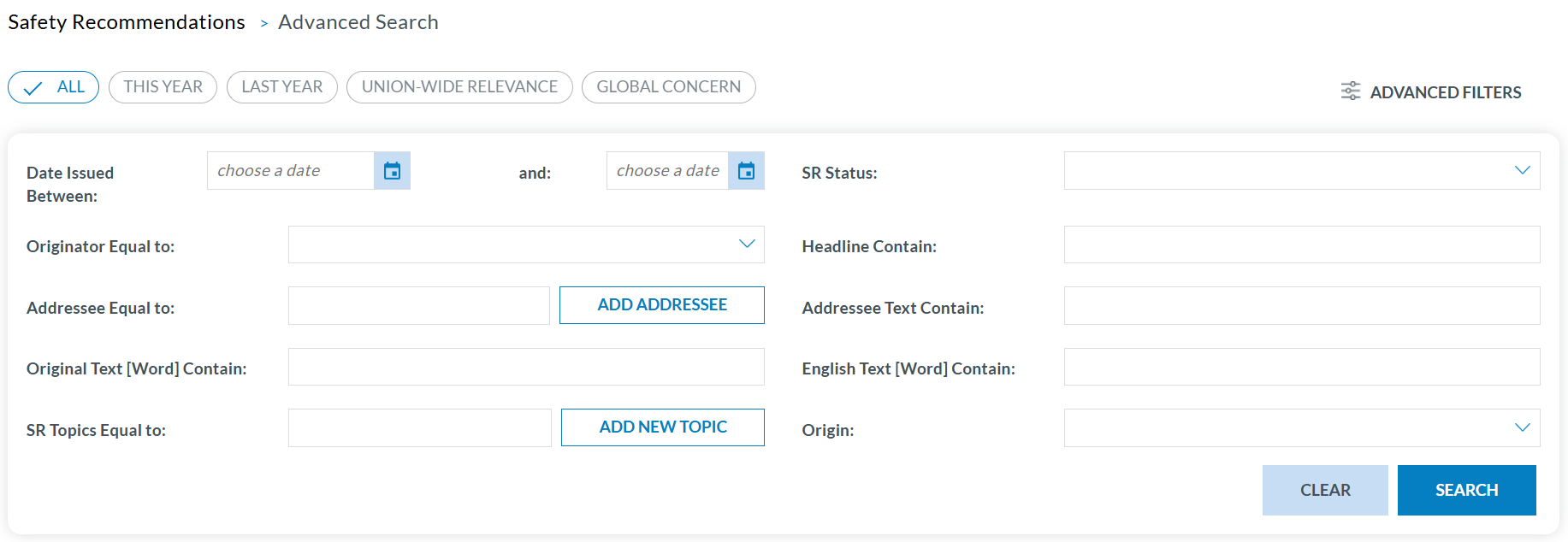This screenshot has height=542, width=1568.
Task: Focus the Addressee Text Contain field
Action: click(1301, 306)
